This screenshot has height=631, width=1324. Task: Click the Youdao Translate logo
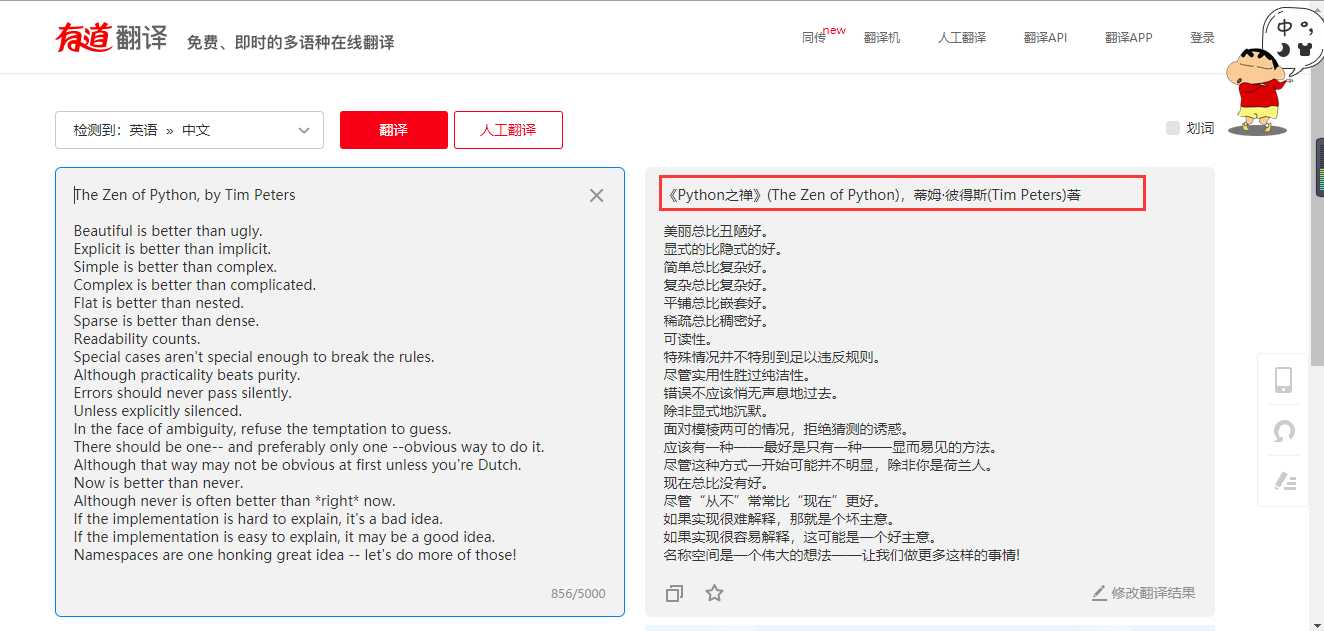tap(112, 37)
